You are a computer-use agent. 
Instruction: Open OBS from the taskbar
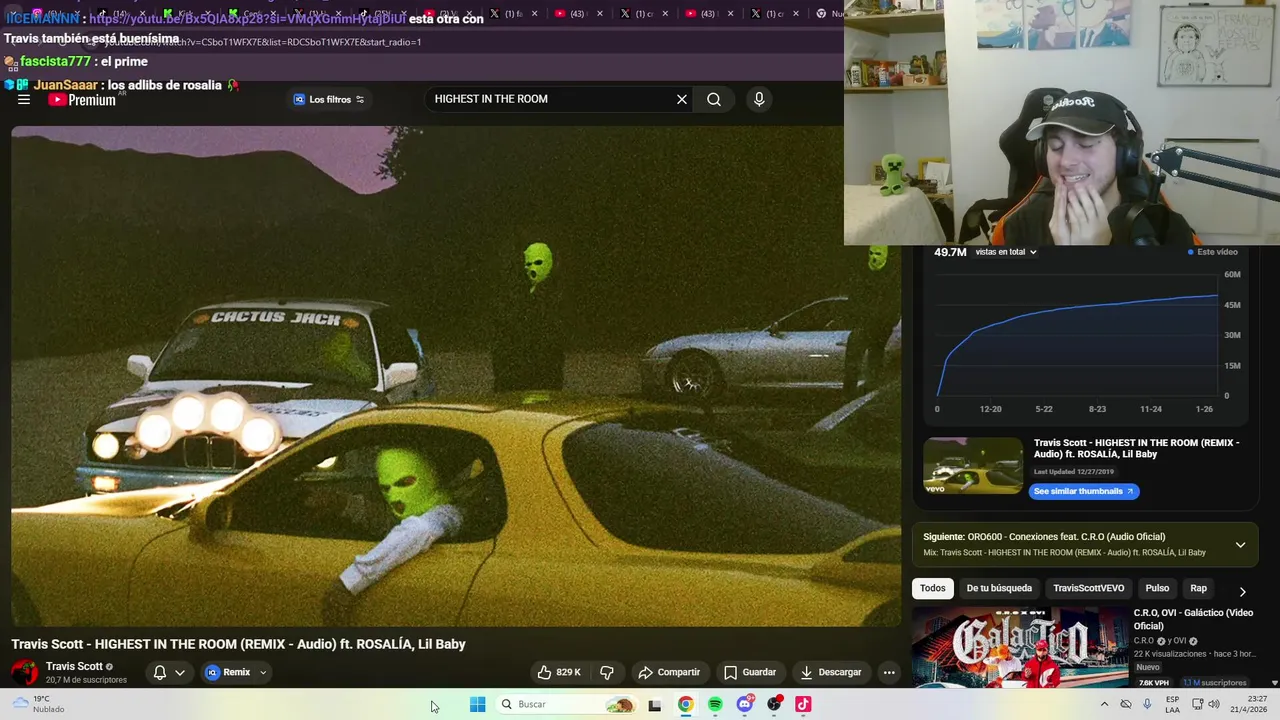[774, 705]
